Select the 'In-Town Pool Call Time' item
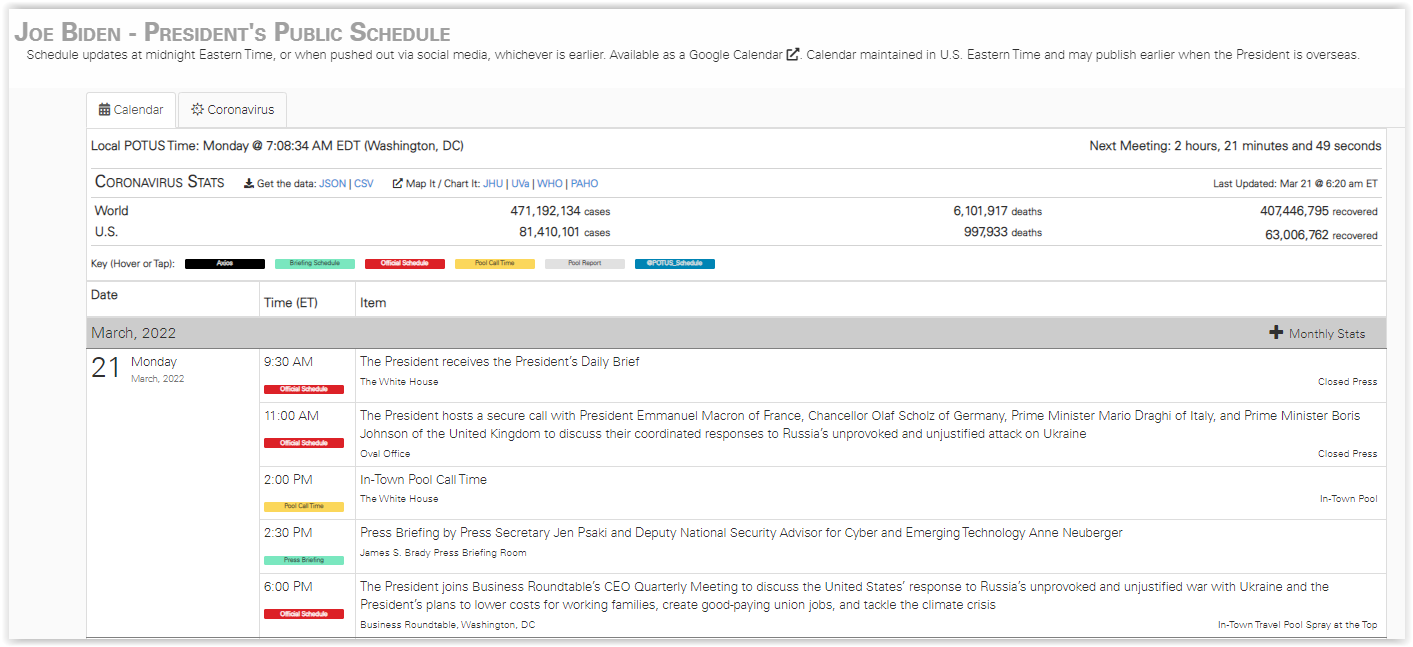This screenshot has height=647, width=1413. [423, 480]
